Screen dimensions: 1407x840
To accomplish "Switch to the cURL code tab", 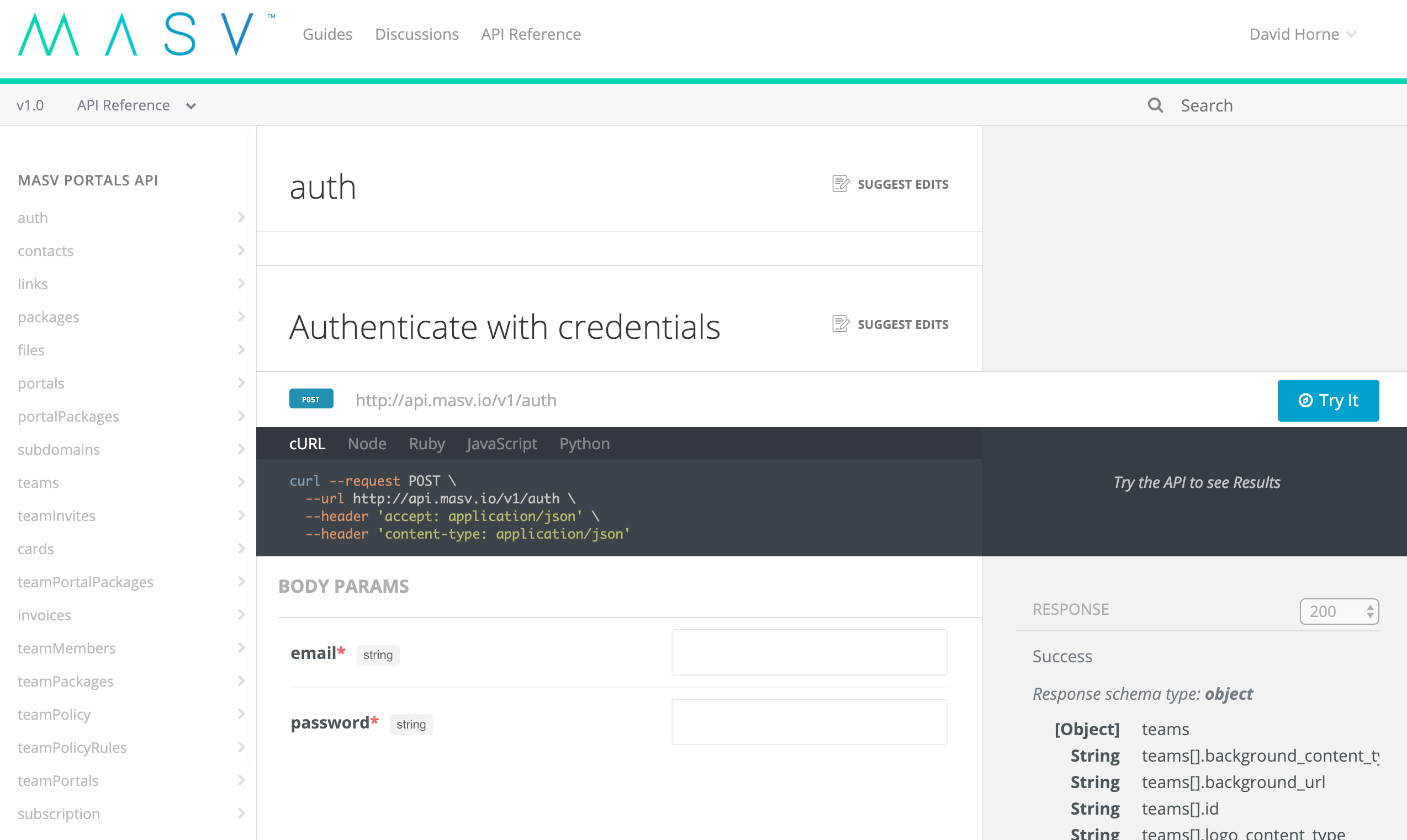I will click(307, 443).
